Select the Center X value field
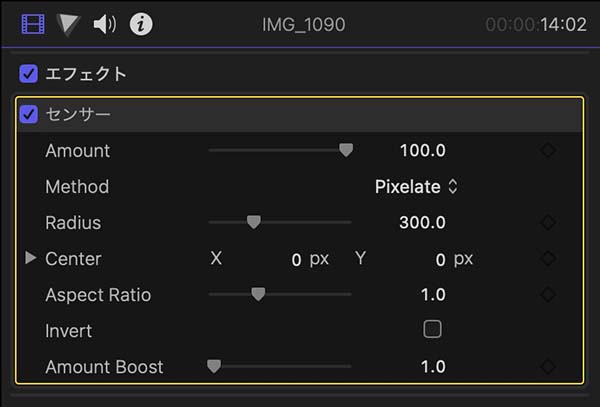Screen dimensions: 600x407 296,260
